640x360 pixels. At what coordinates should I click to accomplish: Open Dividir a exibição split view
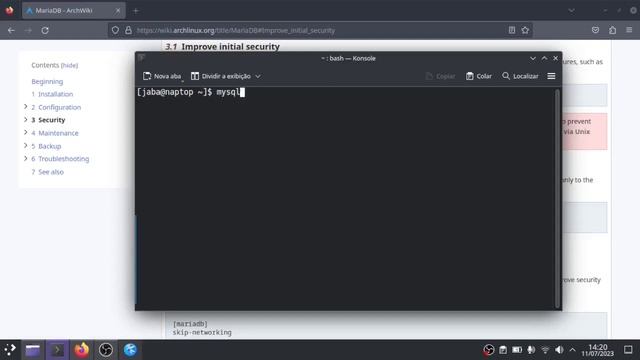[x=220, y=76]
